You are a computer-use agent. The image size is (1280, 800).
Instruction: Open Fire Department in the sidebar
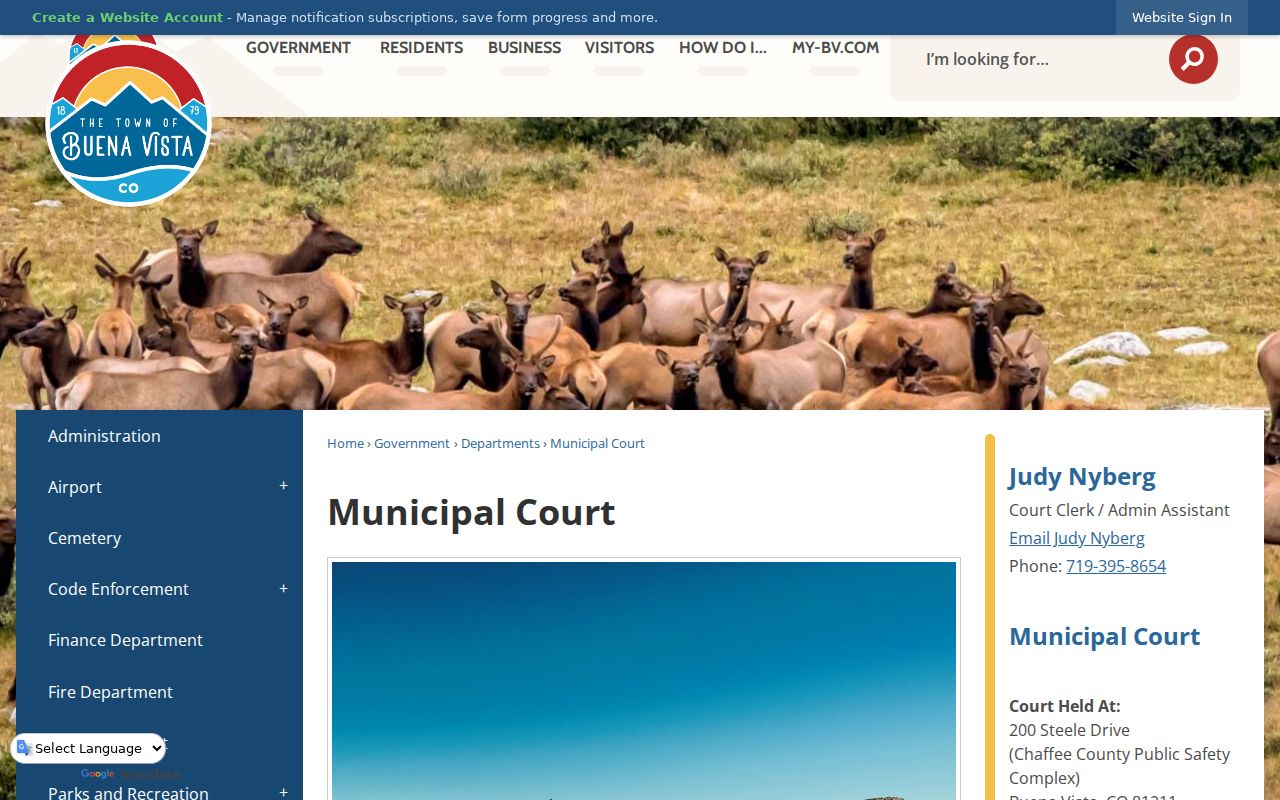tap(110, 692)
